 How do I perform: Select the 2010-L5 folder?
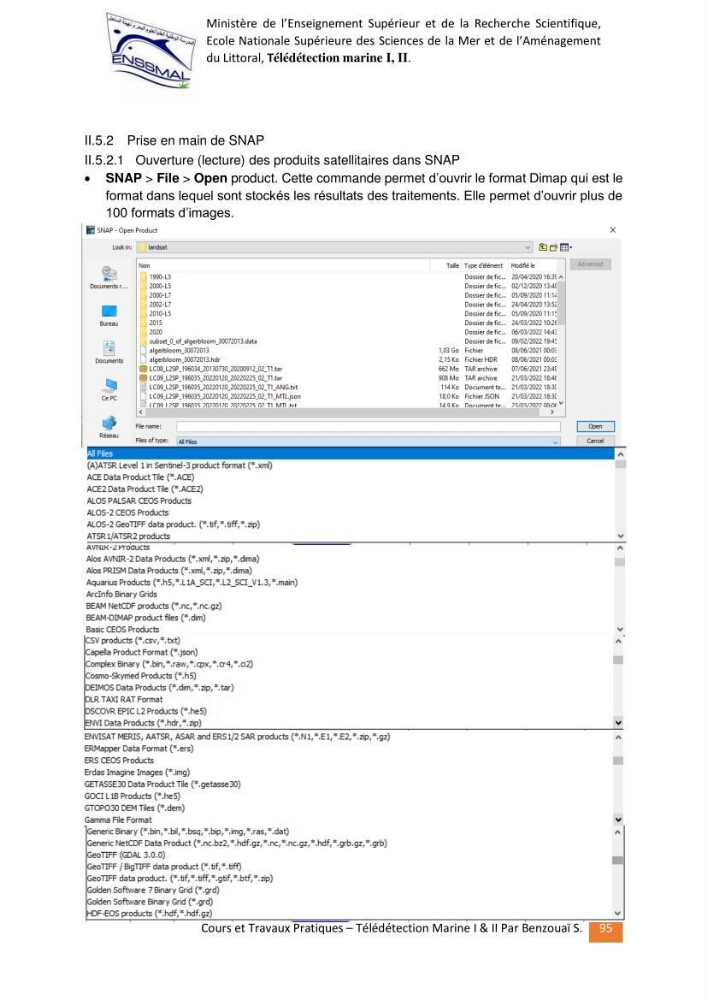(x=160, y=314)
